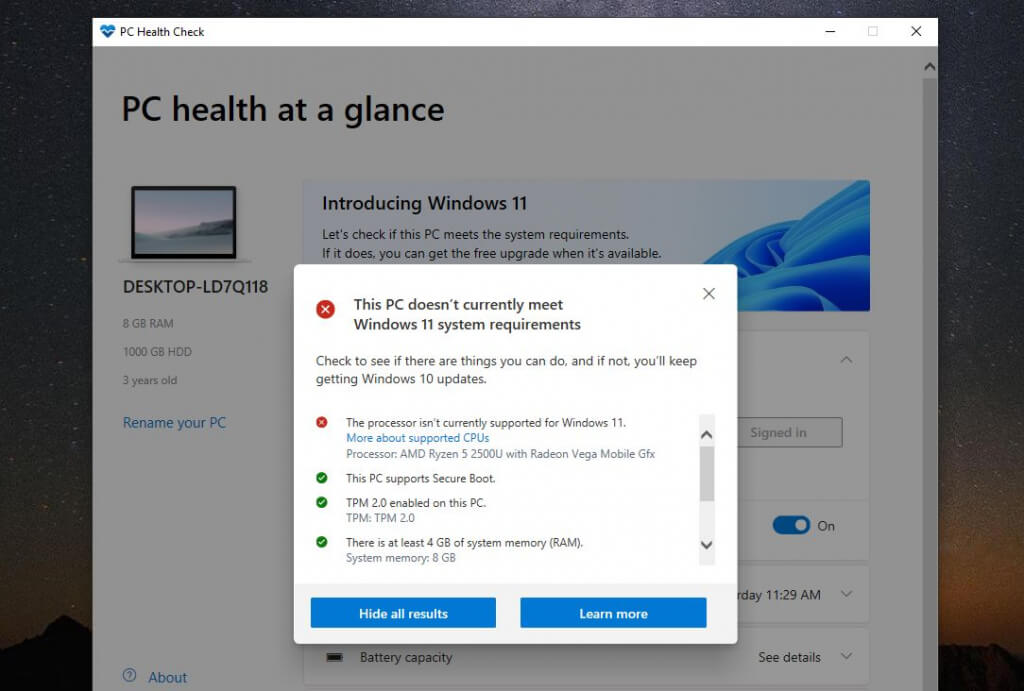The height and width of the screenshot is (691, 1024).
Task: Click the 3 years old text
Action: pos(150,380)
